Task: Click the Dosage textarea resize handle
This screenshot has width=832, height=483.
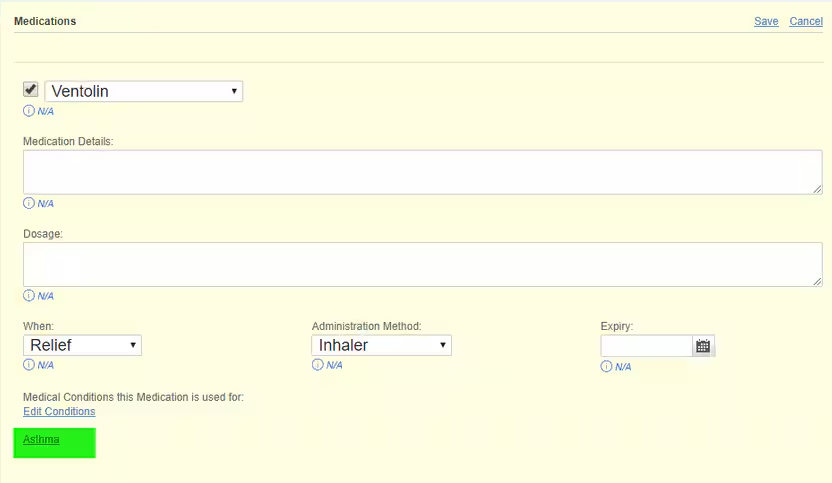Action: (817, 281)
